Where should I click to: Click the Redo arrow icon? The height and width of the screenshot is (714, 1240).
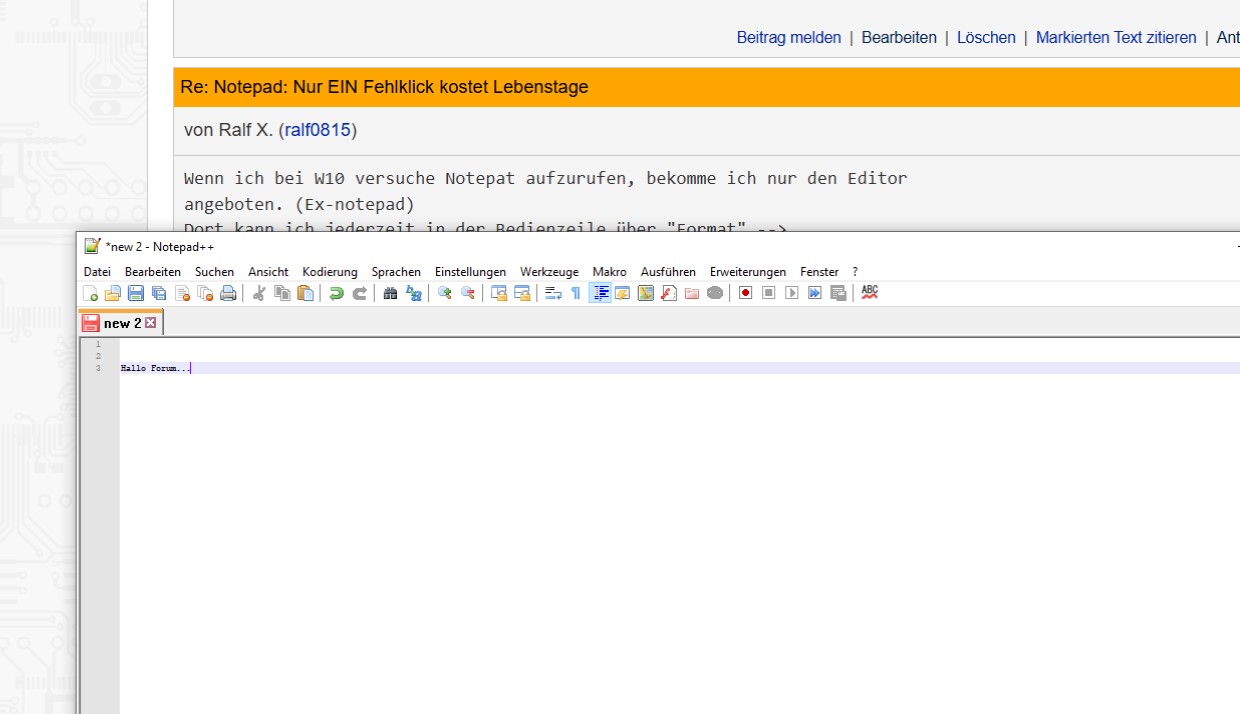point(359,293)
